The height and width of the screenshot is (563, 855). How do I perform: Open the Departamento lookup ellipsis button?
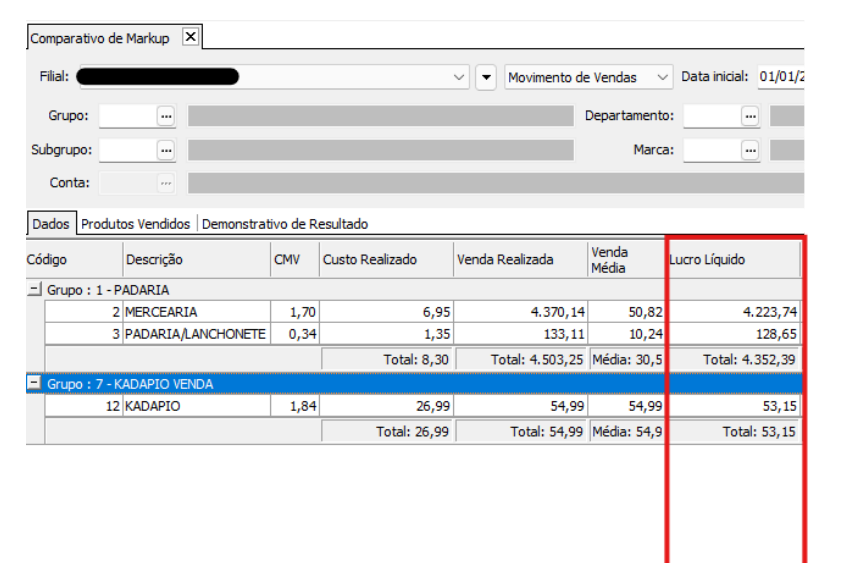pos(750,116)
